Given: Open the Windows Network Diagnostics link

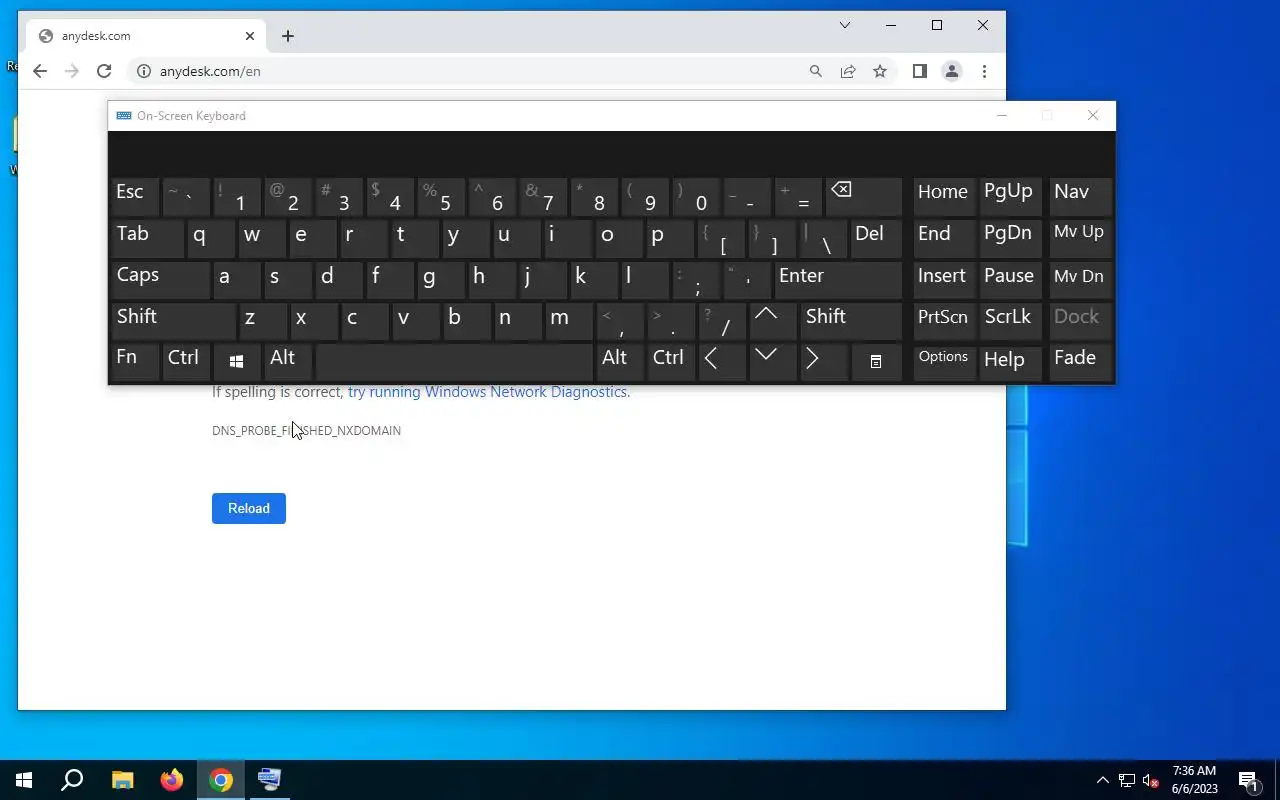Looking at the screenshot, I should pyautogui.click(x=489, y=392).
